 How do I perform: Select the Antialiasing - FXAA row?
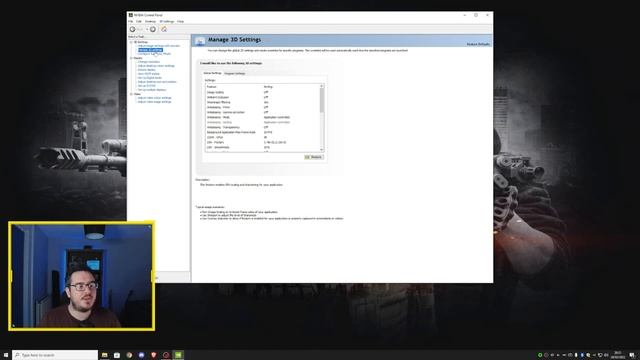tap(262, 107)
